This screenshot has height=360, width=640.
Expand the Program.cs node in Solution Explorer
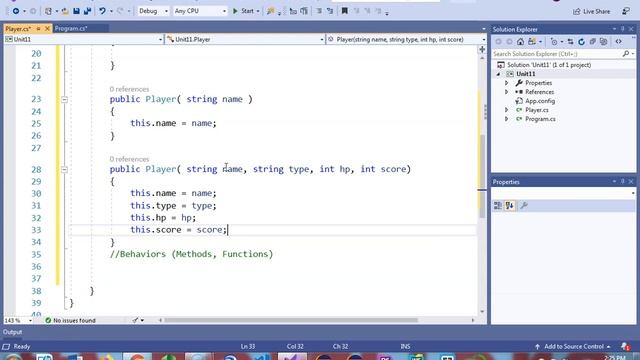[507, 119]
